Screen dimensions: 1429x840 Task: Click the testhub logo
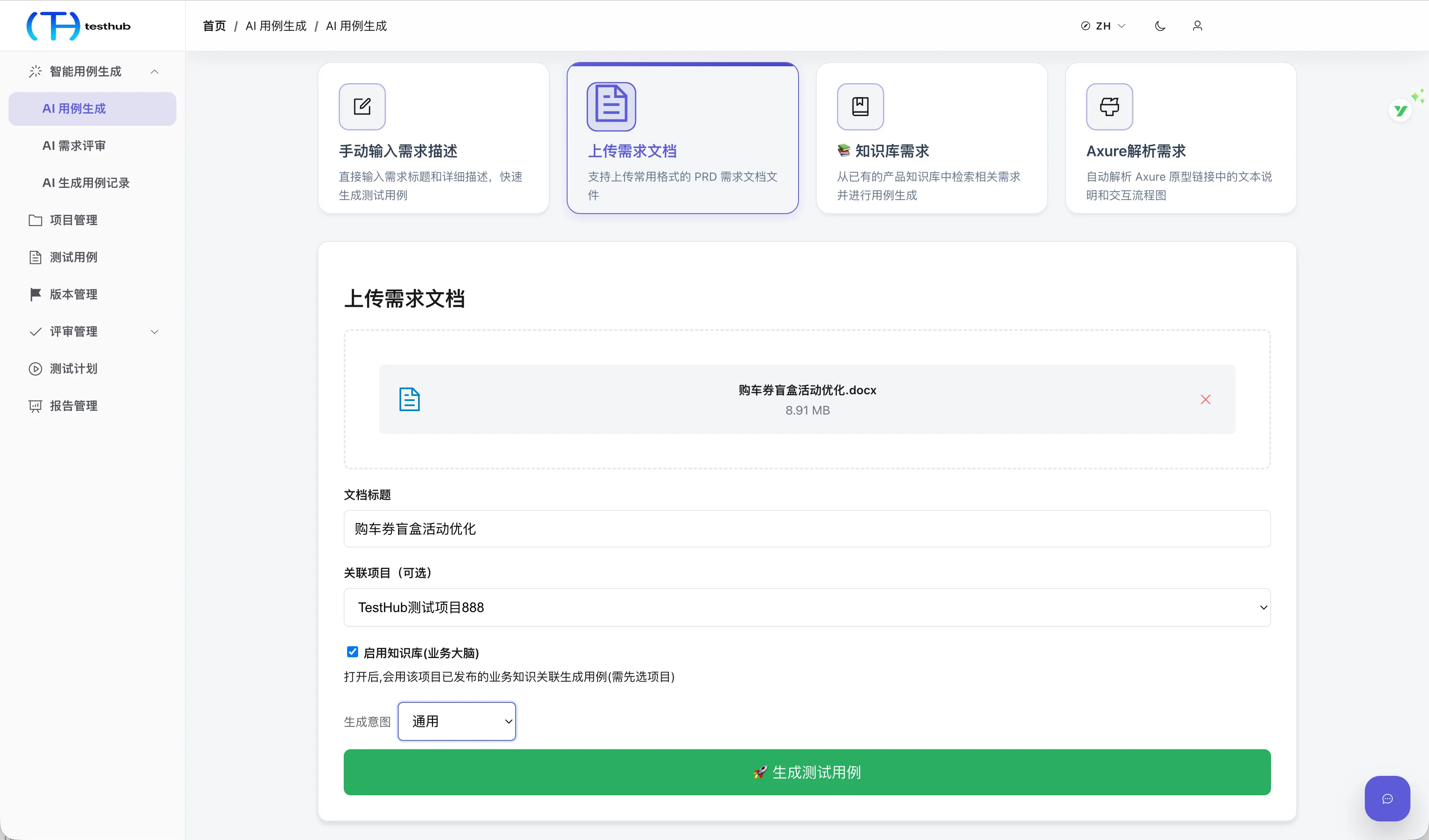pos(79,26)
